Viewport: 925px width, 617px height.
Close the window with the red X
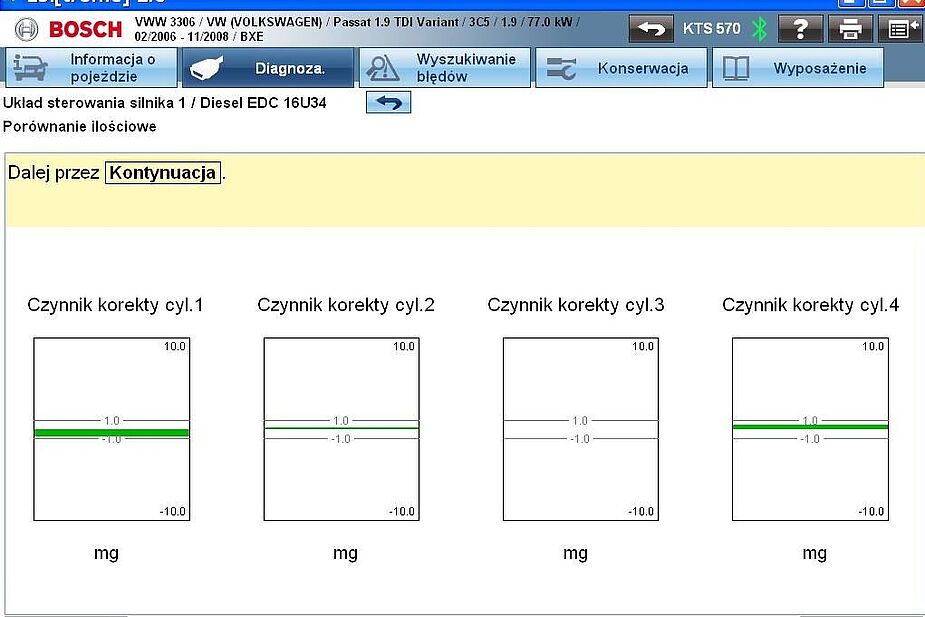pyautogui.click(x=911, y=3)
